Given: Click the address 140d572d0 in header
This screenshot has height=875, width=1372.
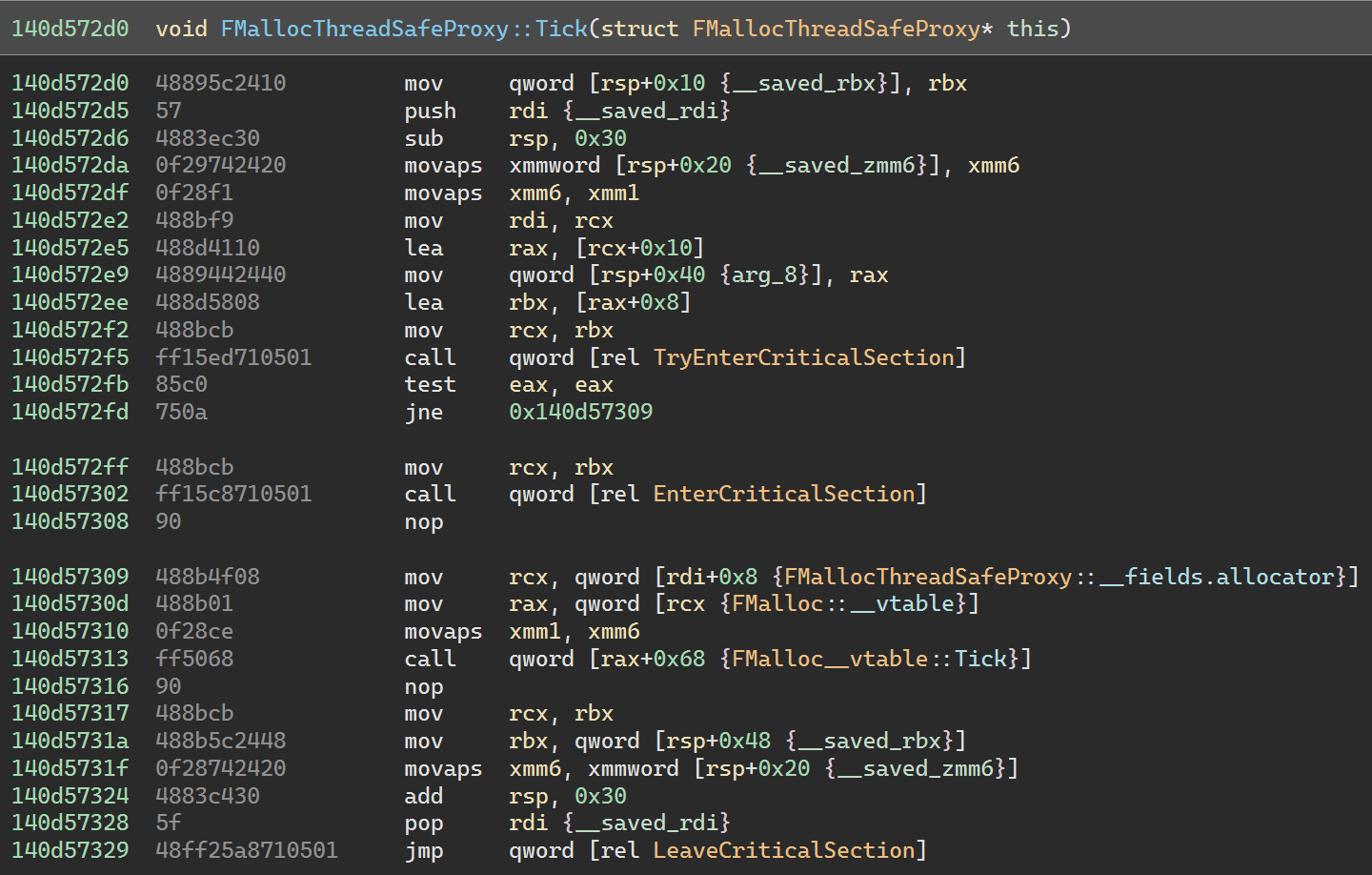Looking at the screenshot, I should coord(70,29).
